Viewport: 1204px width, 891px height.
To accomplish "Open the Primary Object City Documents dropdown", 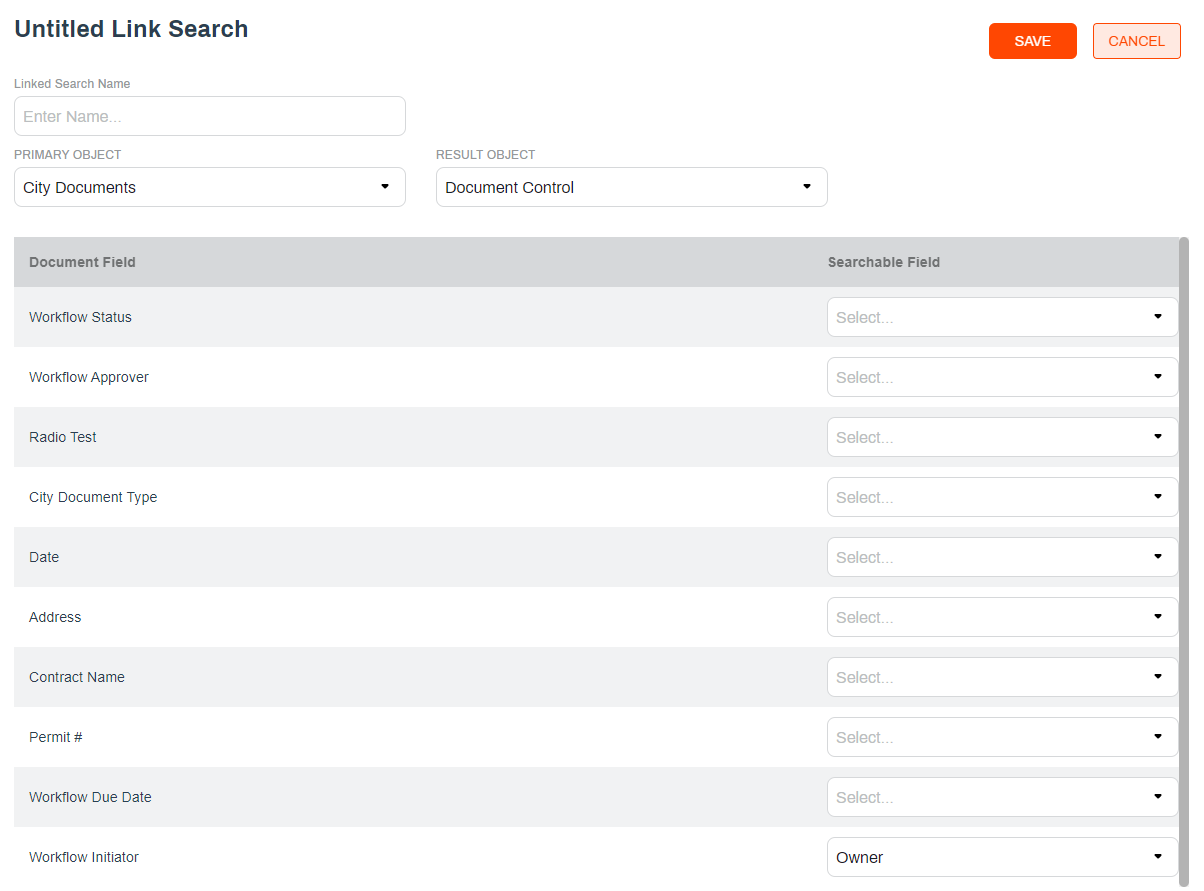I will pyautogui.click(x=210, y=187).
